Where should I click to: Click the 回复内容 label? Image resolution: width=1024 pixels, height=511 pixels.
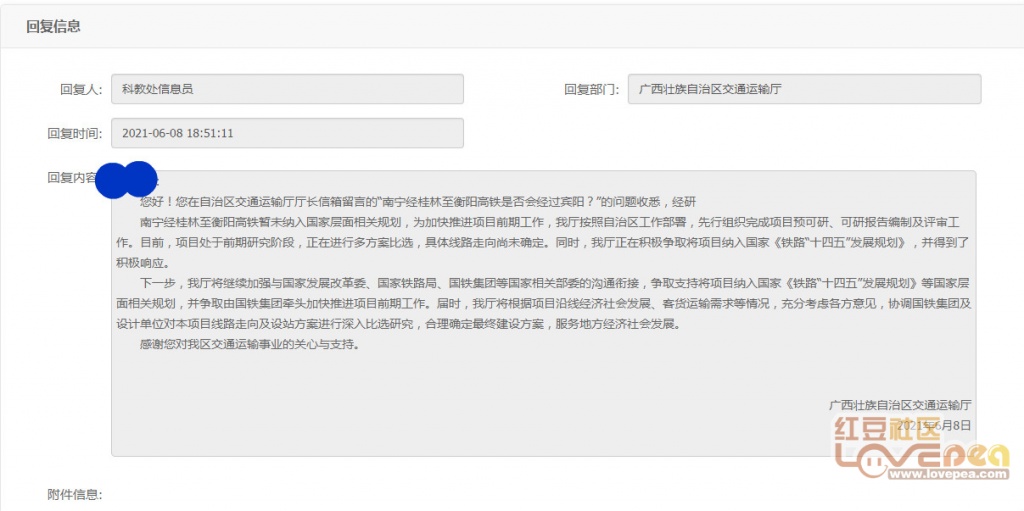[70, 178]
